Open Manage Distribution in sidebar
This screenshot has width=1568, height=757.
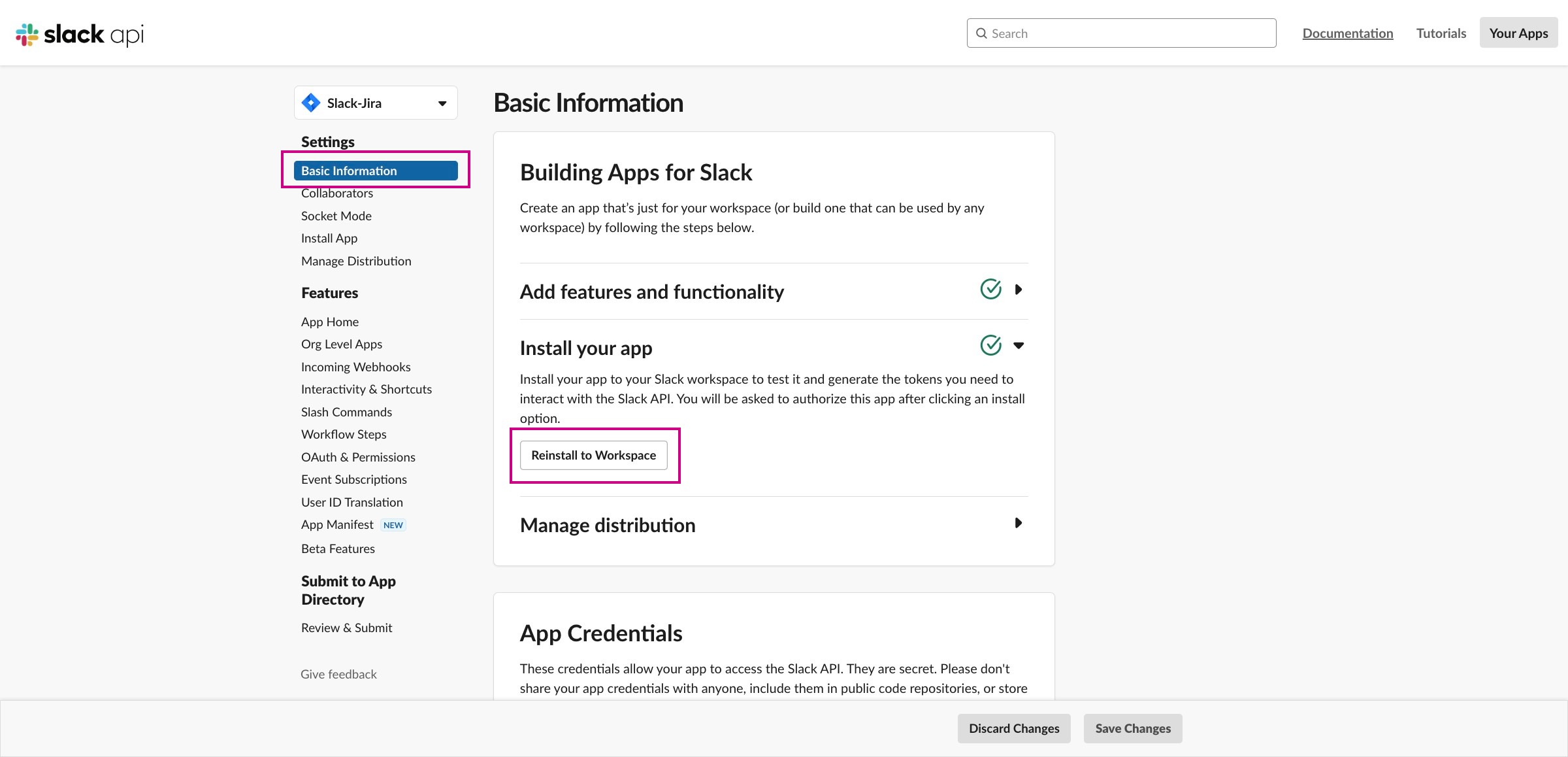tap(356, 261)
